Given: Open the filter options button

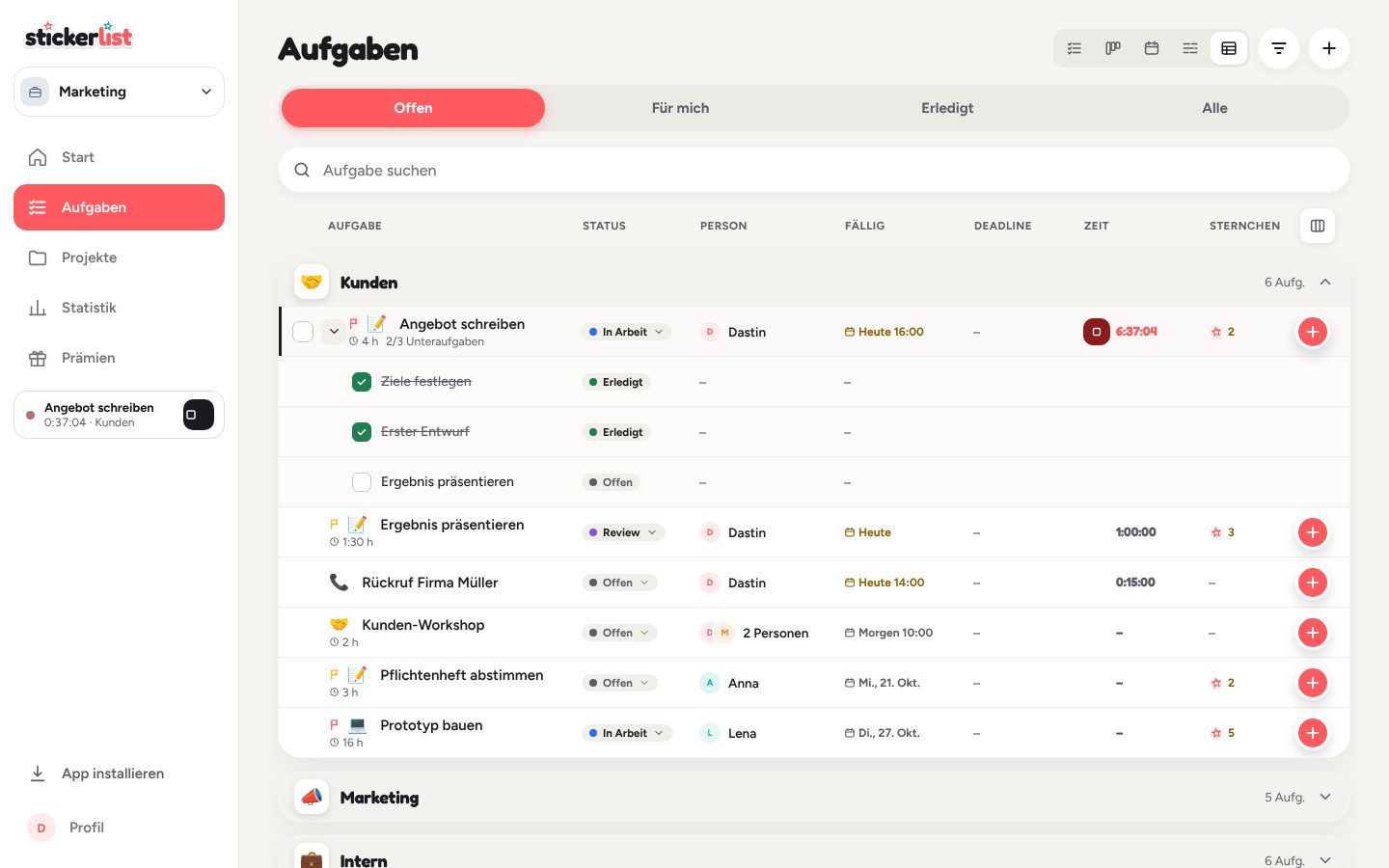Looking at the screenshot, I should point(1279,48).
